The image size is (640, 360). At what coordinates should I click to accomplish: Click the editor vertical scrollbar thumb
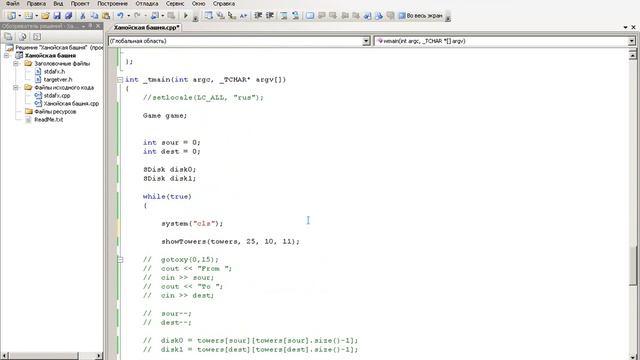click(x=633, y=266)
